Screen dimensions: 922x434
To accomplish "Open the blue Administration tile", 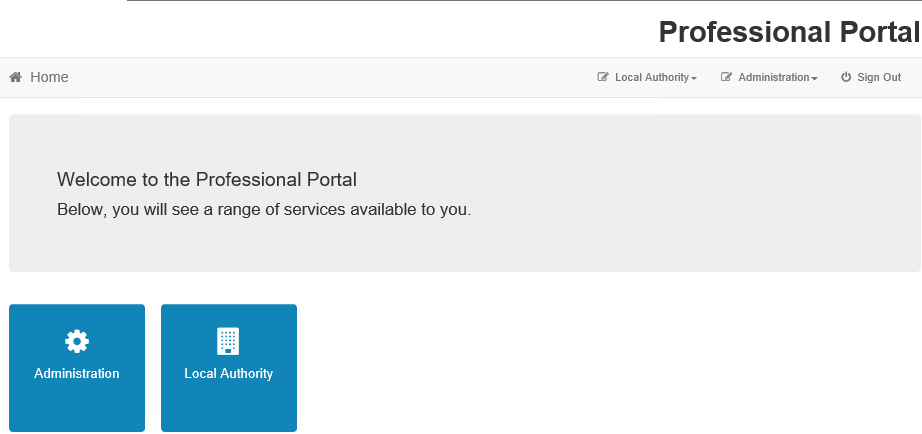I will click(77, 368).
